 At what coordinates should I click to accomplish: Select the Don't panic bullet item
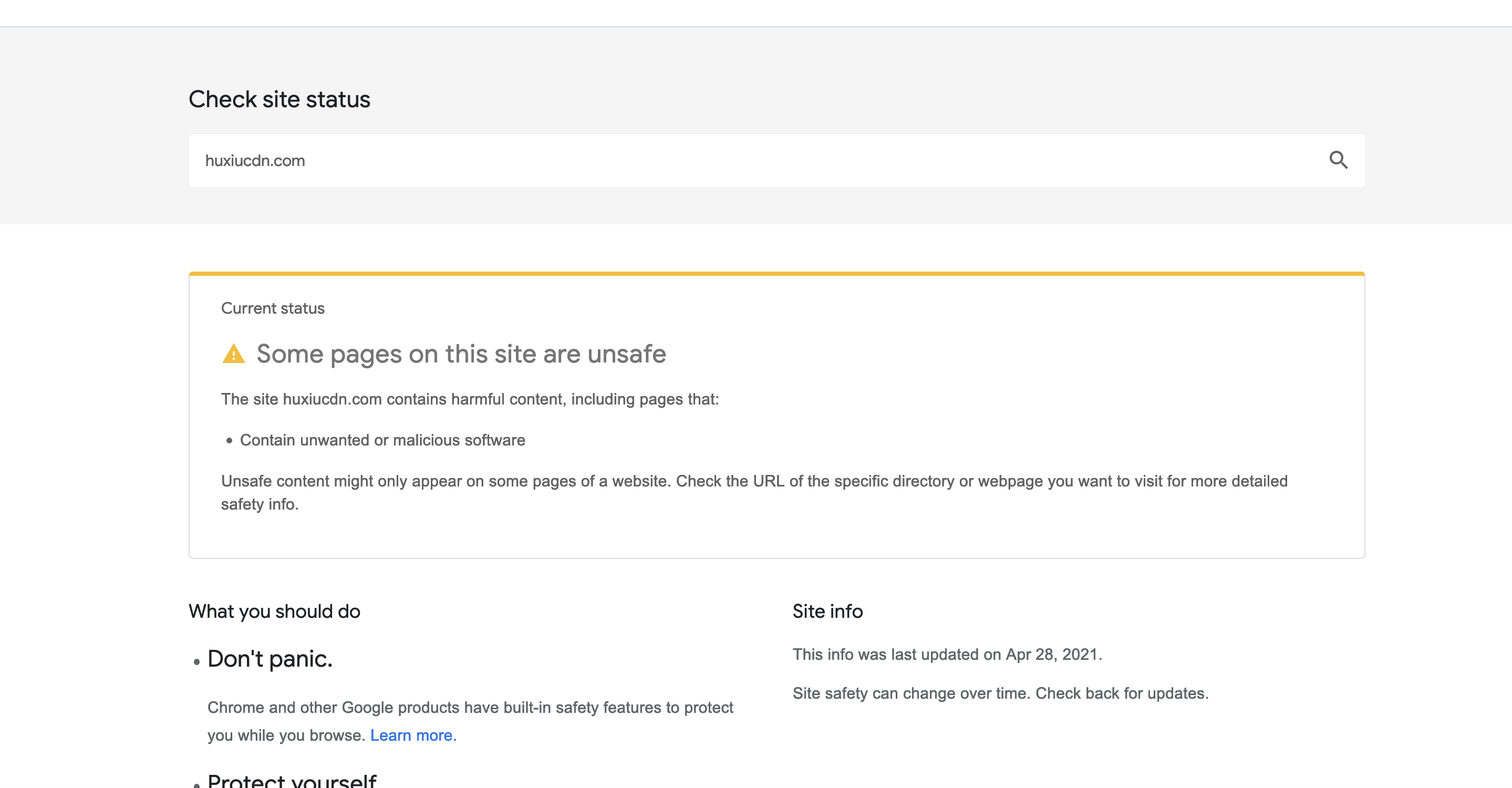point(270,658)
